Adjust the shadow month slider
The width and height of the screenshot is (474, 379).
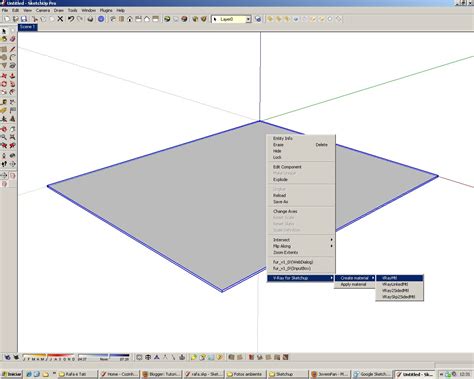click(49, 357)
